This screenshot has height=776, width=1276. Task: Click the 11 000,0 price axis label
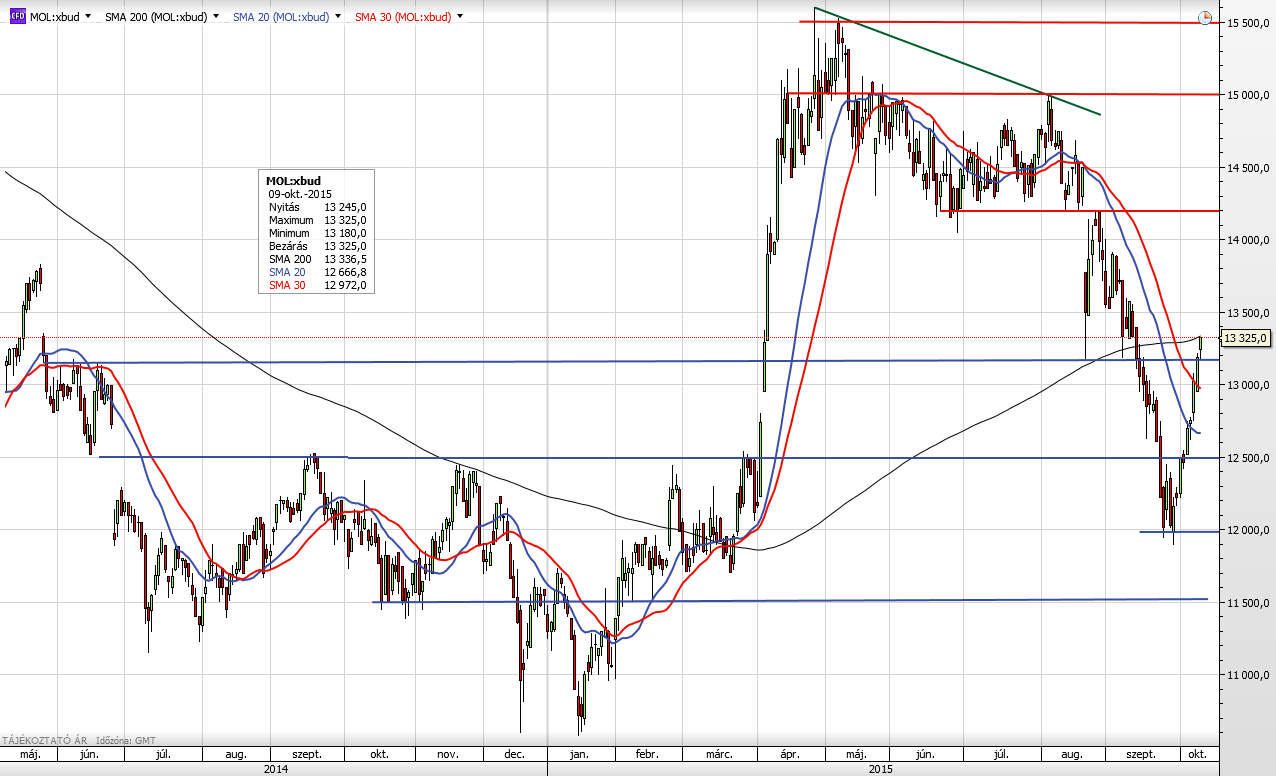click(1246, 675)
